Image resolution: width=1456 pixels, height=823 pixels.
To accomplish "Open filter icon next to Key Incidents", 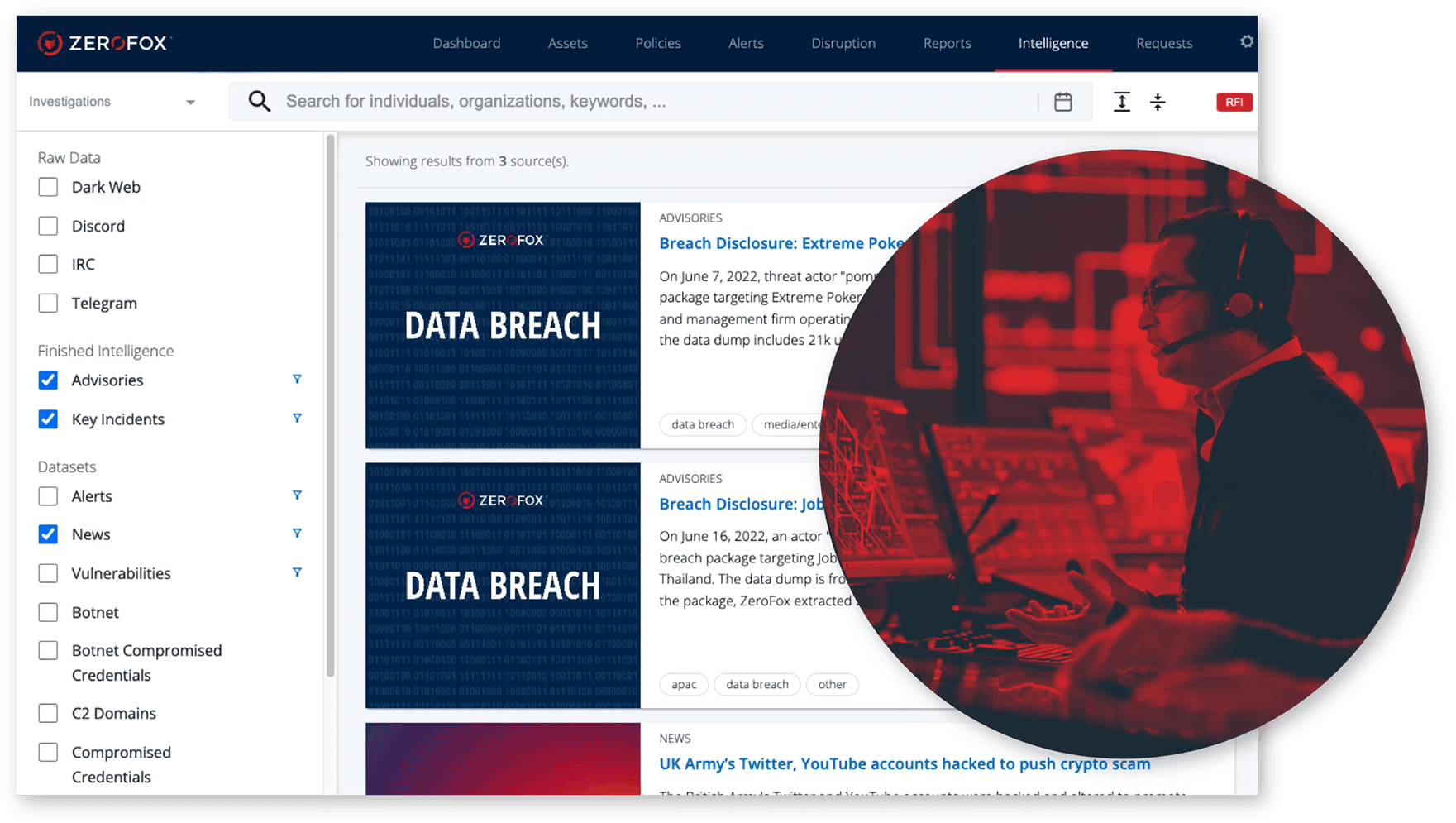I will click(x=297, y=419).
